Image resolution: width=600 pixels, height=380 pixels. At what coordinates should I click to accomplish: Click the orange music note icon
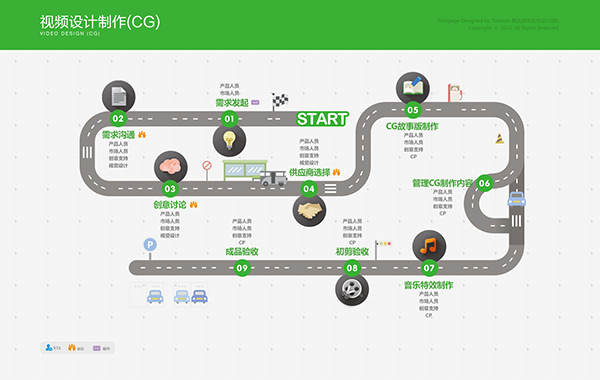(x=429, y=246)
